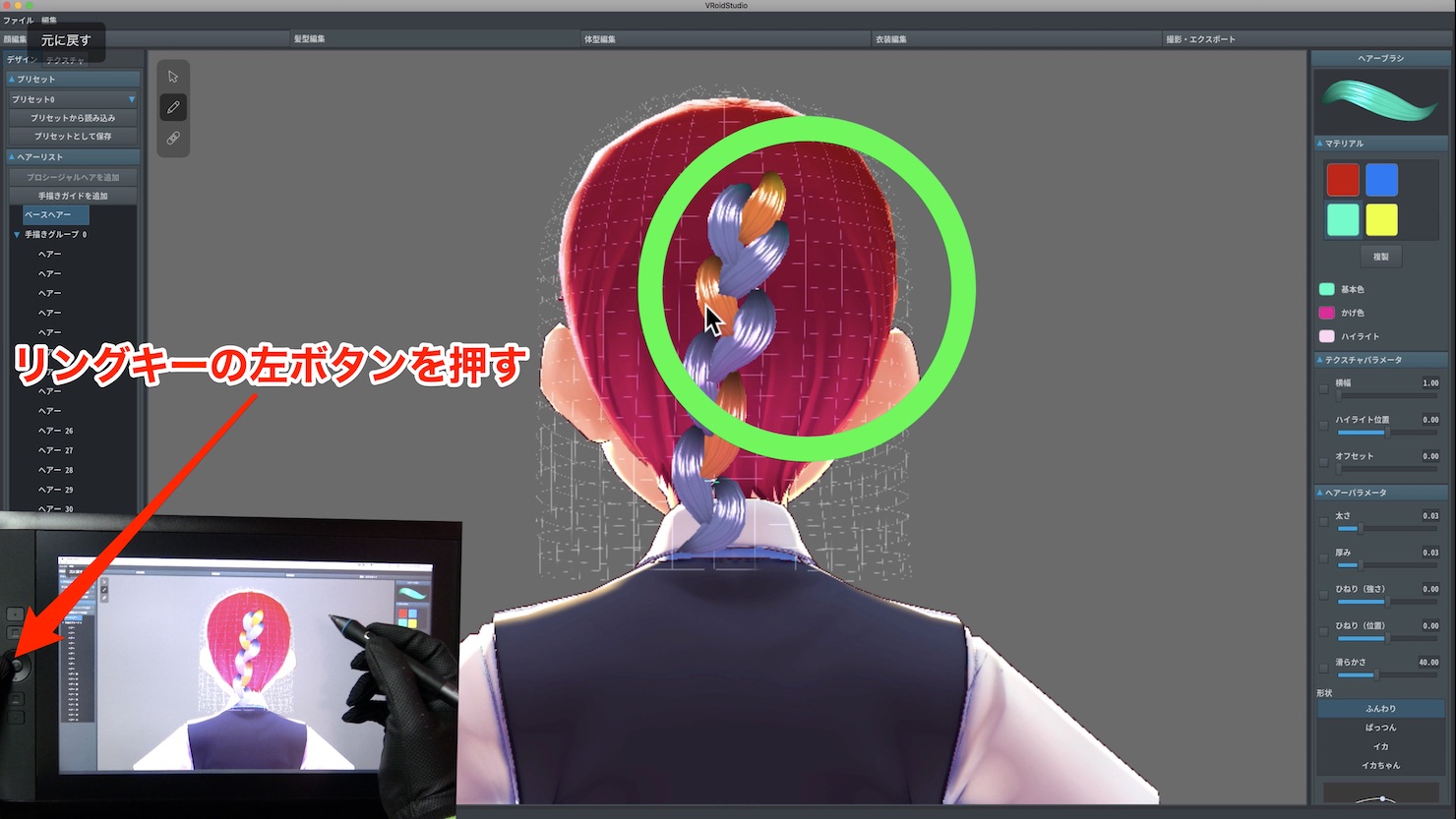
Task: Select ふんわり shape option
Action: 1380,709
